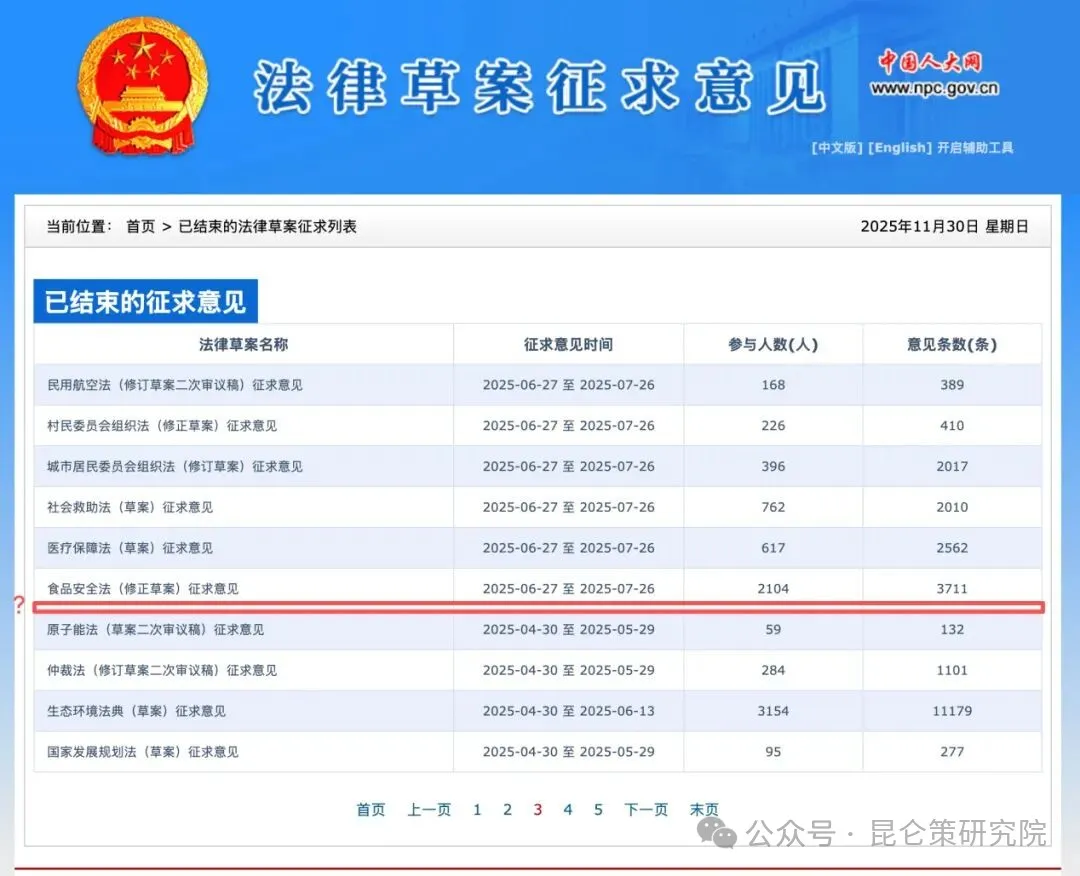
Task: Jump to 末页 last page
Action: (x=704, y=810)
